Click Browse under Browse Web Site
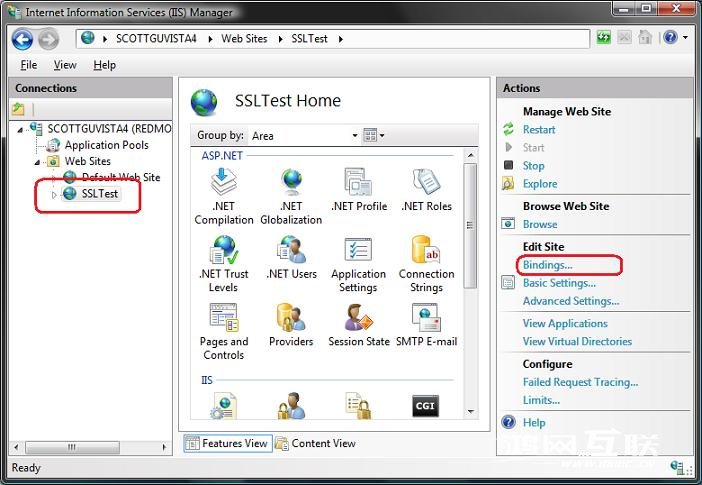The height and width of the screenshot is (485, 702). click(x=540, y=224)
